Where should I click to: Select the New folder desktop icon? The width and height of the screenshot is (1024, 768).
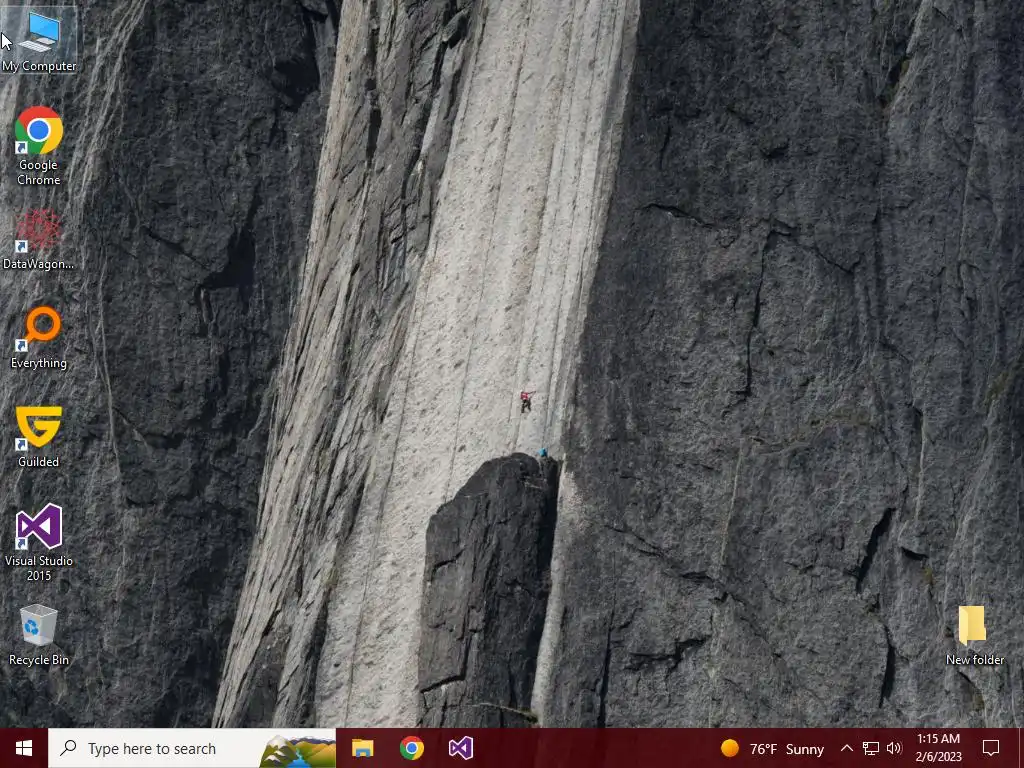point(974,635)
